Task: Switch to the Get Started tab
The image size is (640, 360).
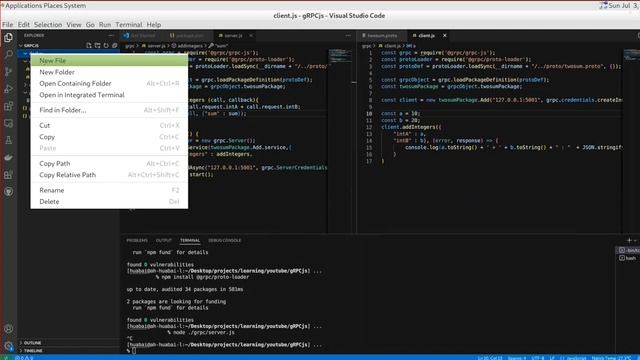Action: click(142, 36)
